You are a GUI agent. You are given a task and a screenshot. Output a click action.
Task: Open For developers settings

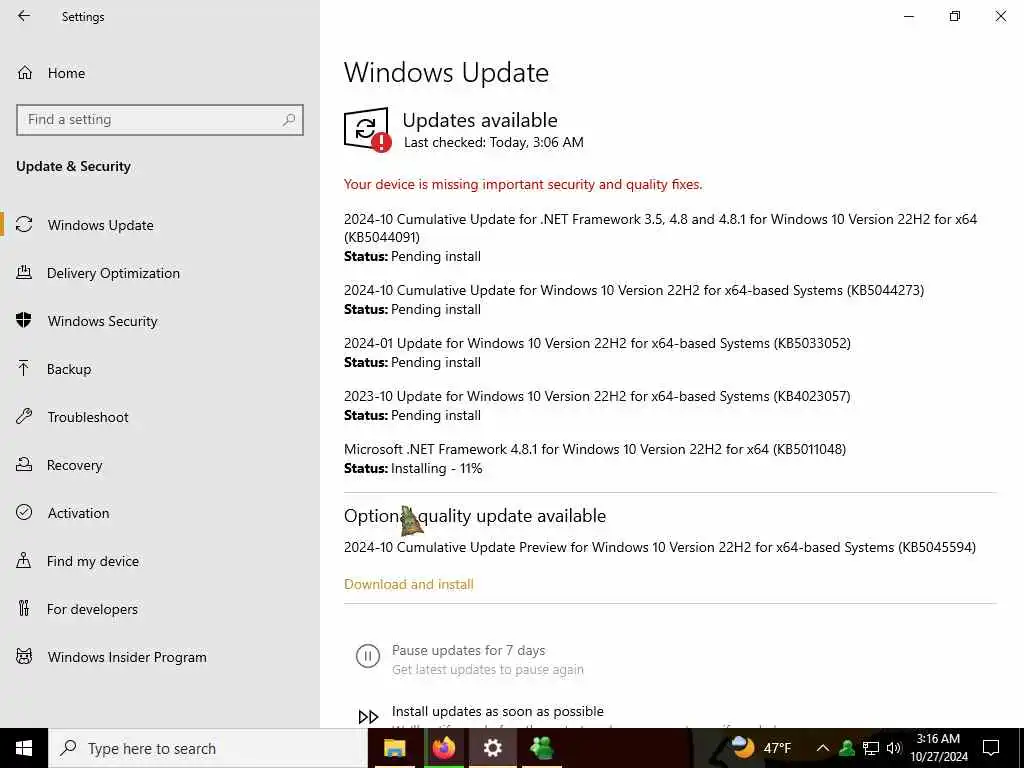(x=92, y=609)
